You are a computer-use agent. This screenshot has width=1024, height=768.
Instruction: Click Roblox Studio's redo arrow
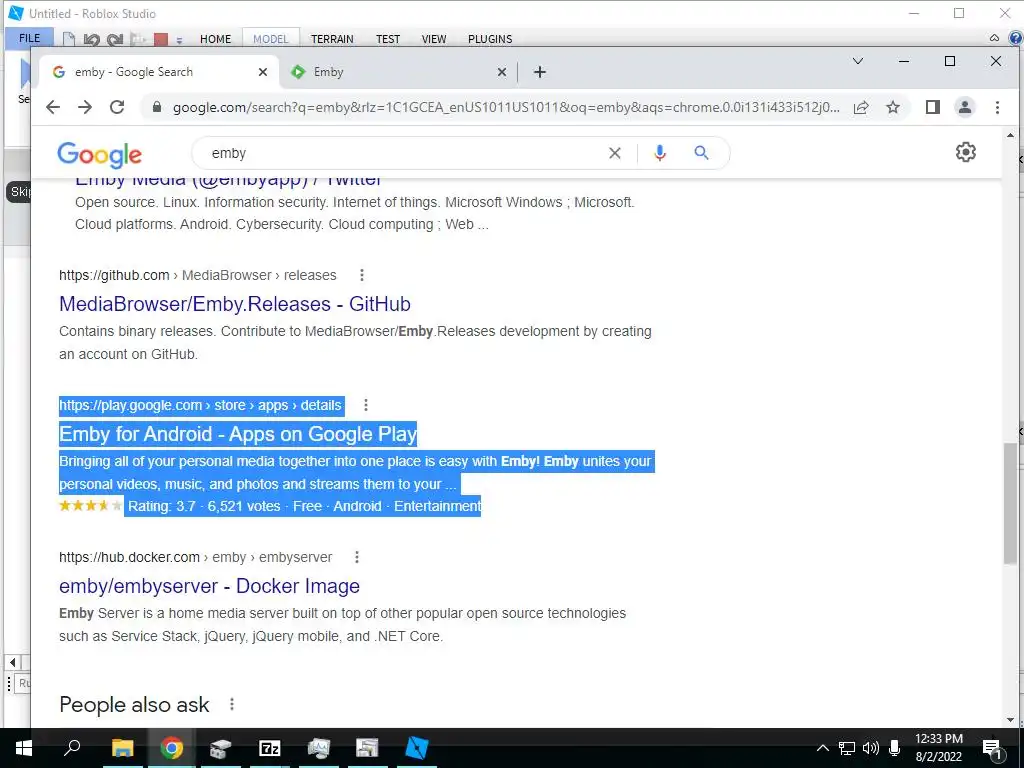(x=115, y=40)
